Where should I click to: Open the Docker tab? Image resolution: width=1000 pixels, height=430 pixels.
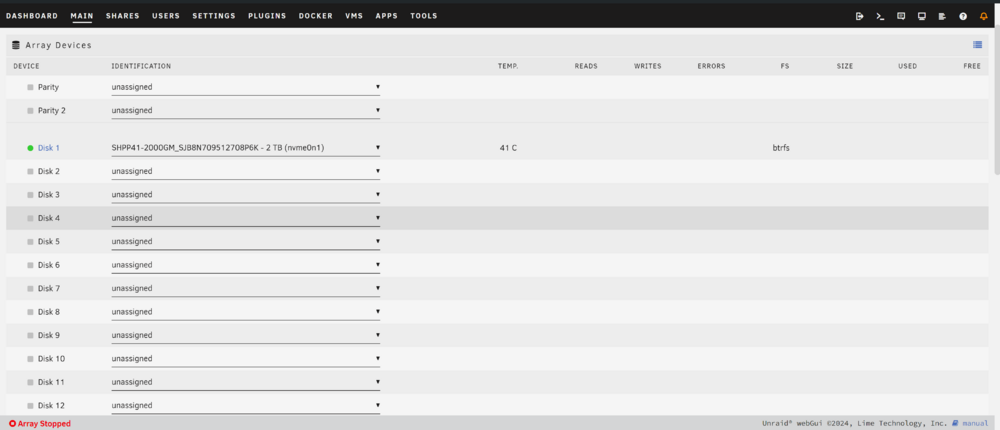[x=316, y=16]
